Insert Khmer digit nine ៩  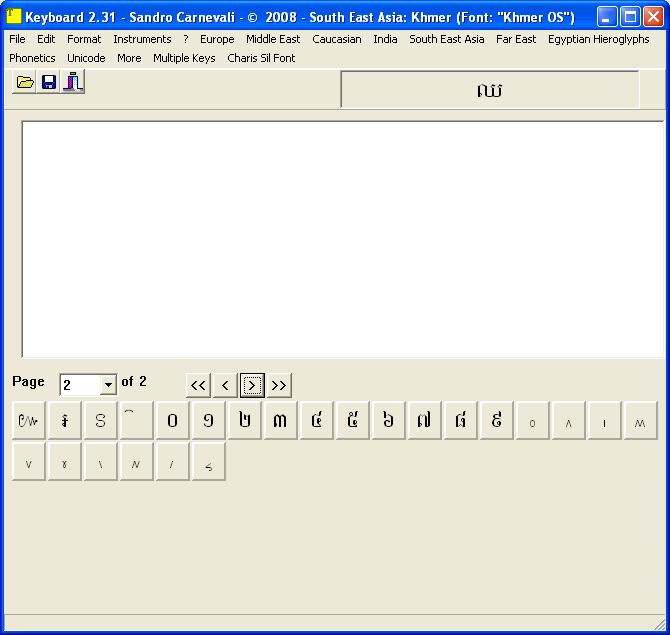[x=497, y=420]
